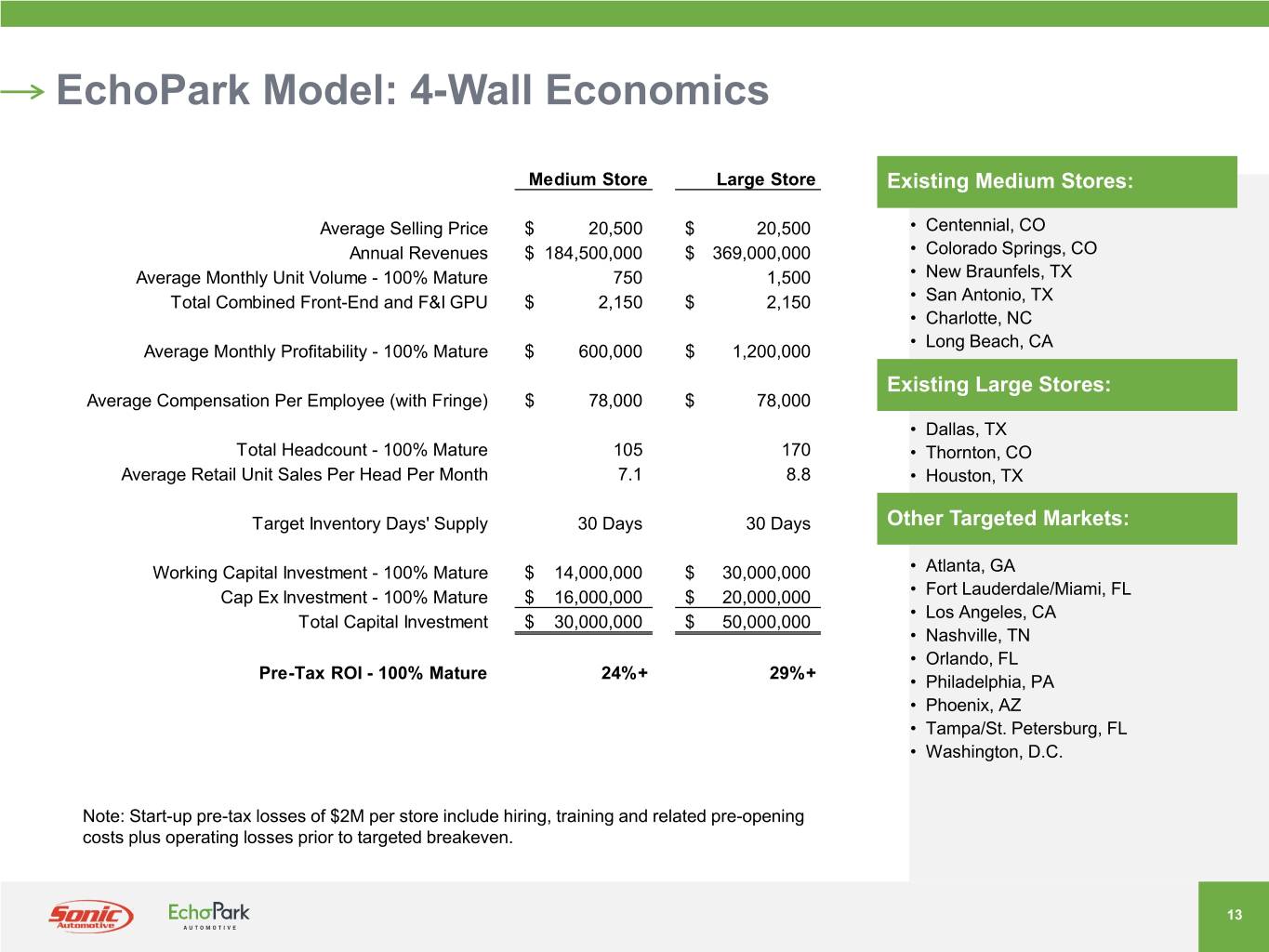
Task: Click the working capital value 14,000,000
Action: point(598,573)
